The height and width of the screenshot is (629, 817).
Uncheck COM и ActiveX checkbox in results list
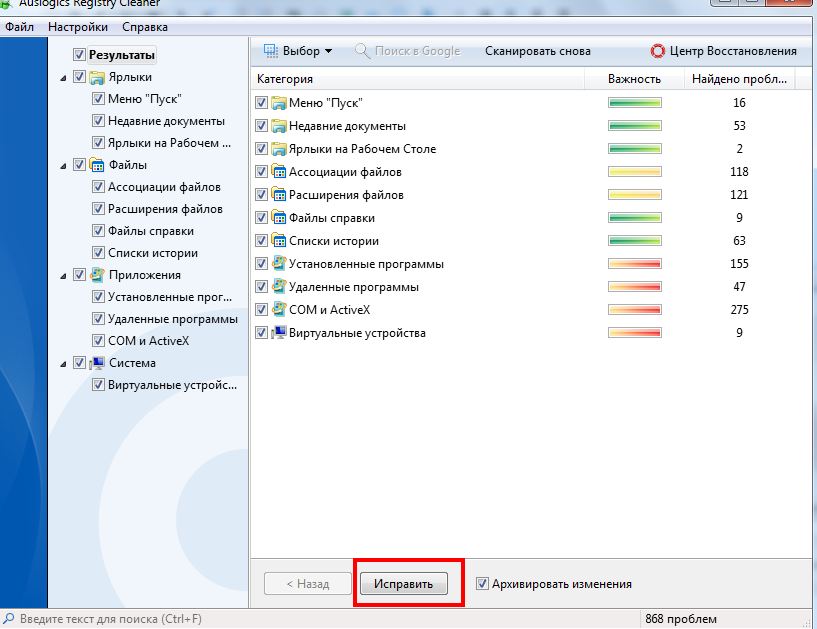(x=262, y=310)
